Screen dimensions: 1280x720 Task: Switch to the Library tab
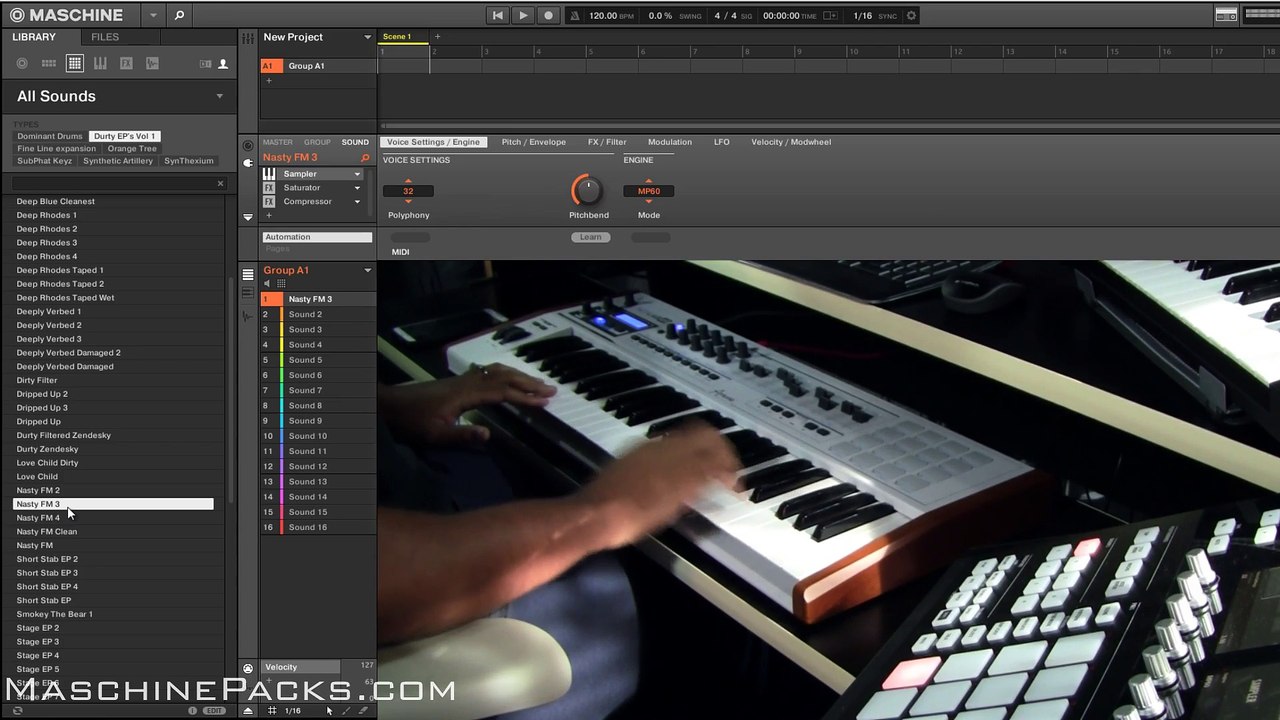34,37
